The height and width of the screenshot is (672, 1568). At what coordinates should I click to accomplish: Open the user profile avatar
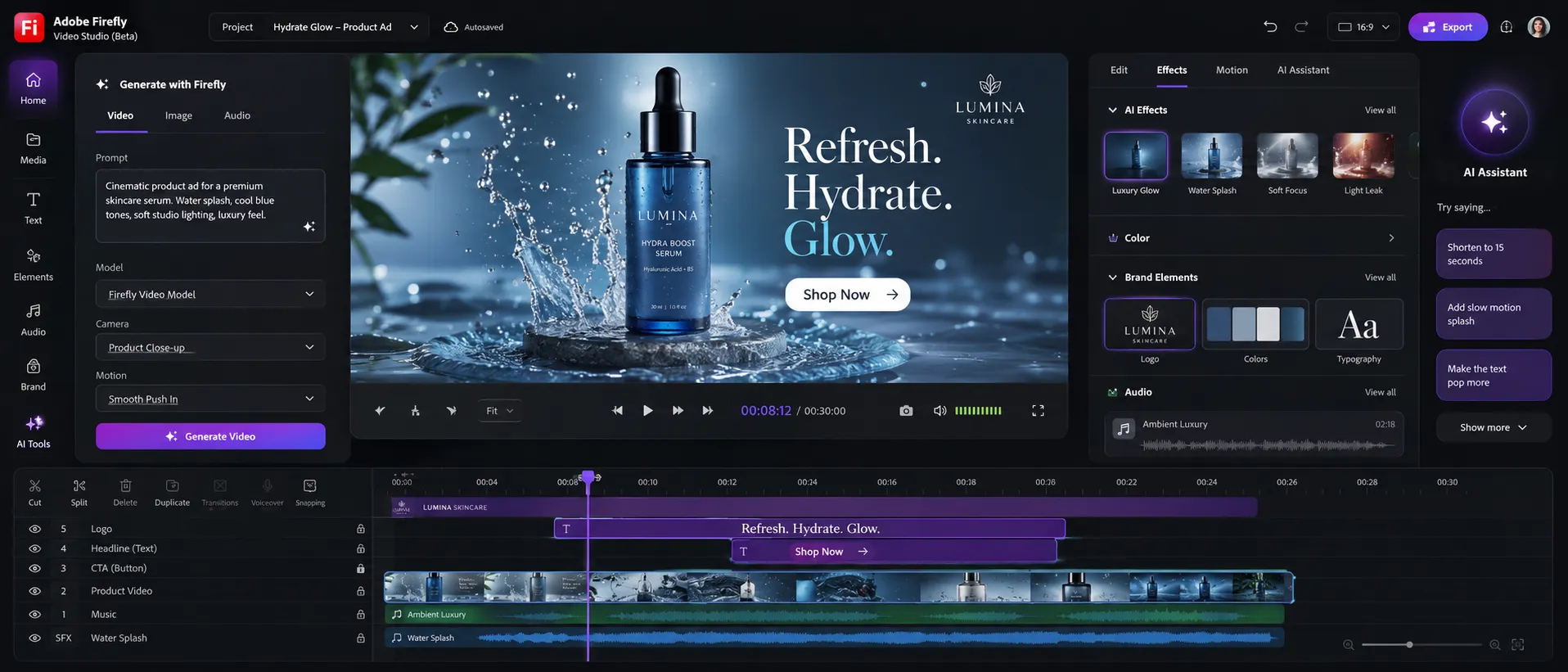[x=1539, y=27]
